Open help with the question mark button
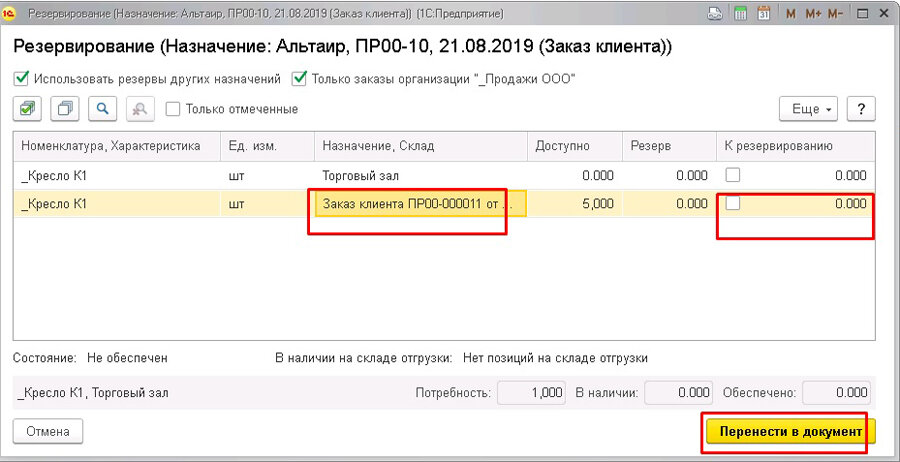900x462 pixels. pyautogui.click(x=861, y=109)
